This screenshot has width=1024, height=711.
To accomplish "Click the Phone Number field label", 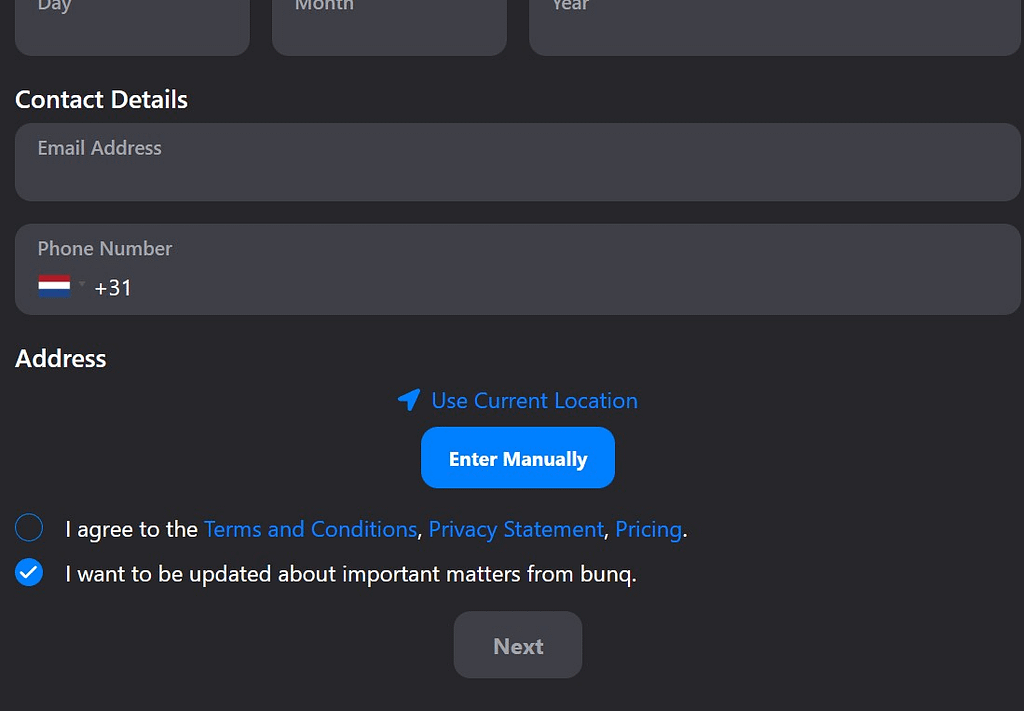I will coord(105,248).
